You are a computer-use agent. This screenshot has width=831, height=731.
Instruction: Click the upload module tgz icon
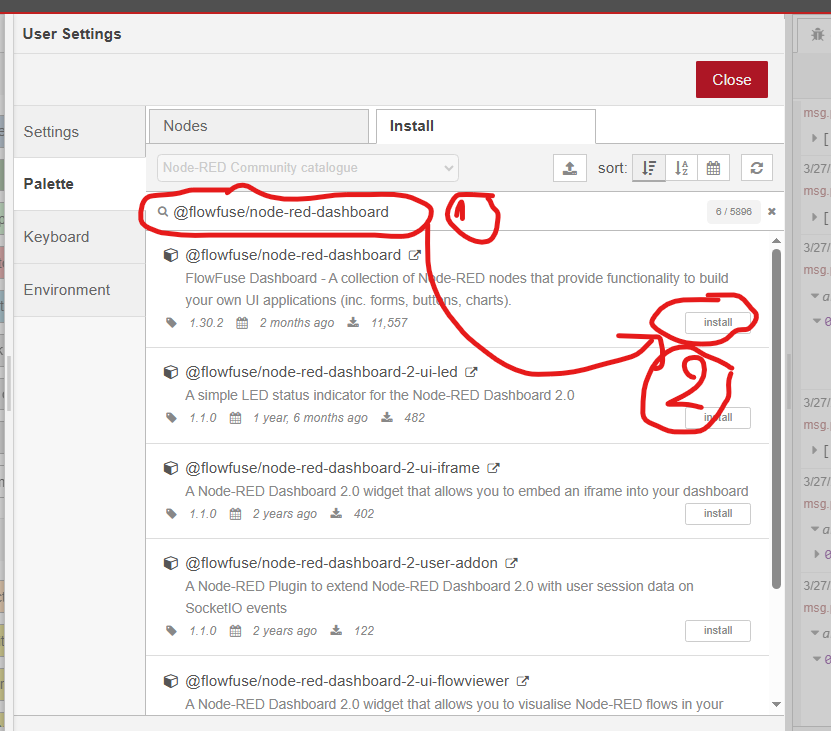569,168
